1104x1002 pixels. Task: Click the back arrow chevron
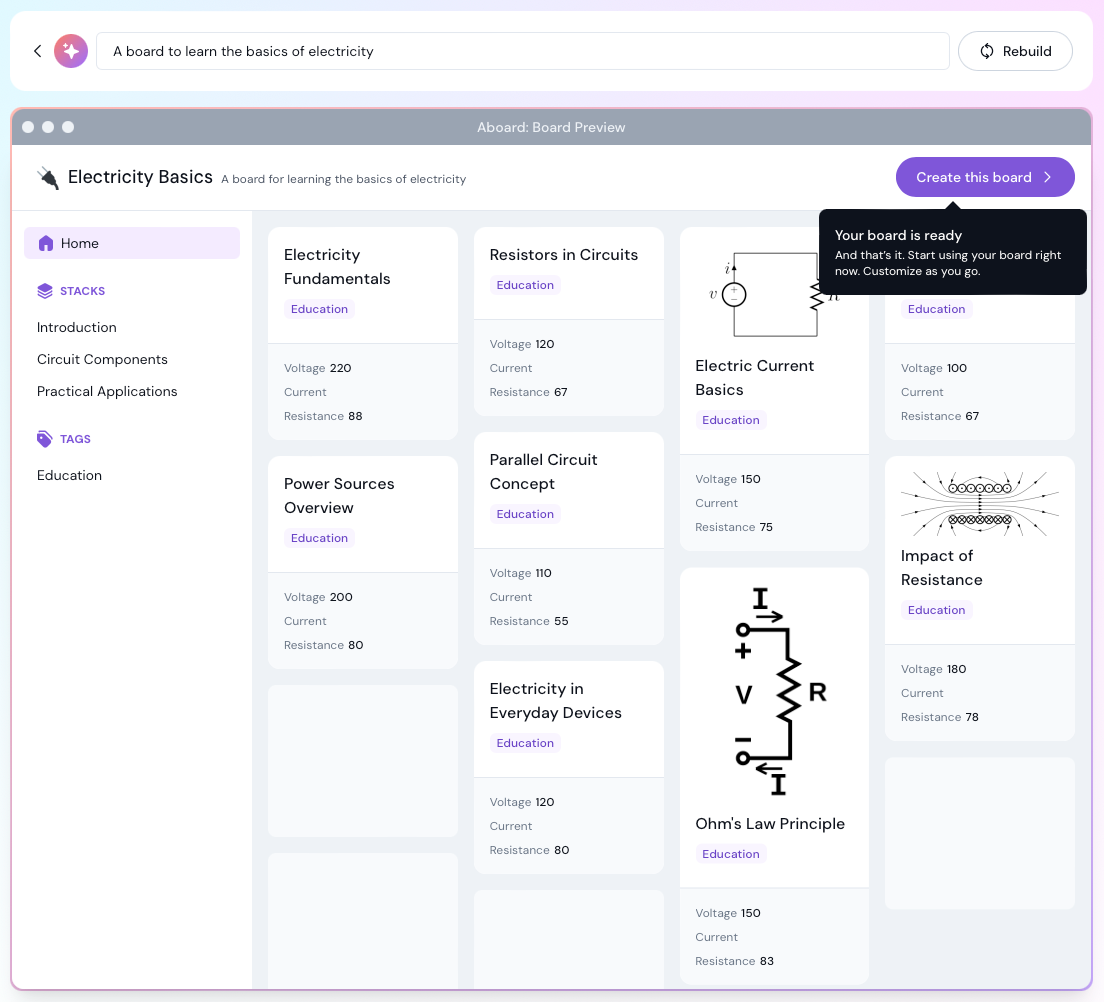click(x=38, y=51)
